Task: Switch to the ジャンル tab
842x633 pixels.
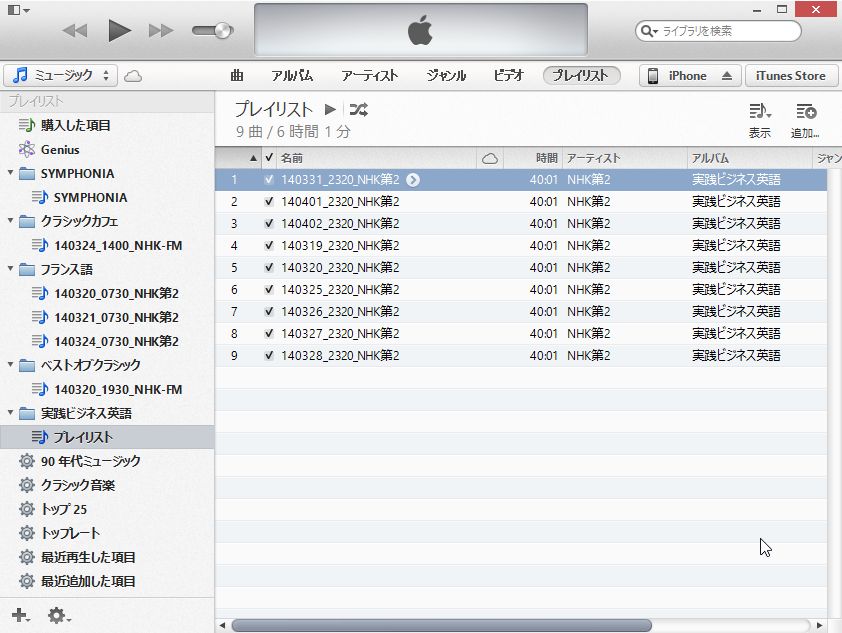Action: (446, 76)
